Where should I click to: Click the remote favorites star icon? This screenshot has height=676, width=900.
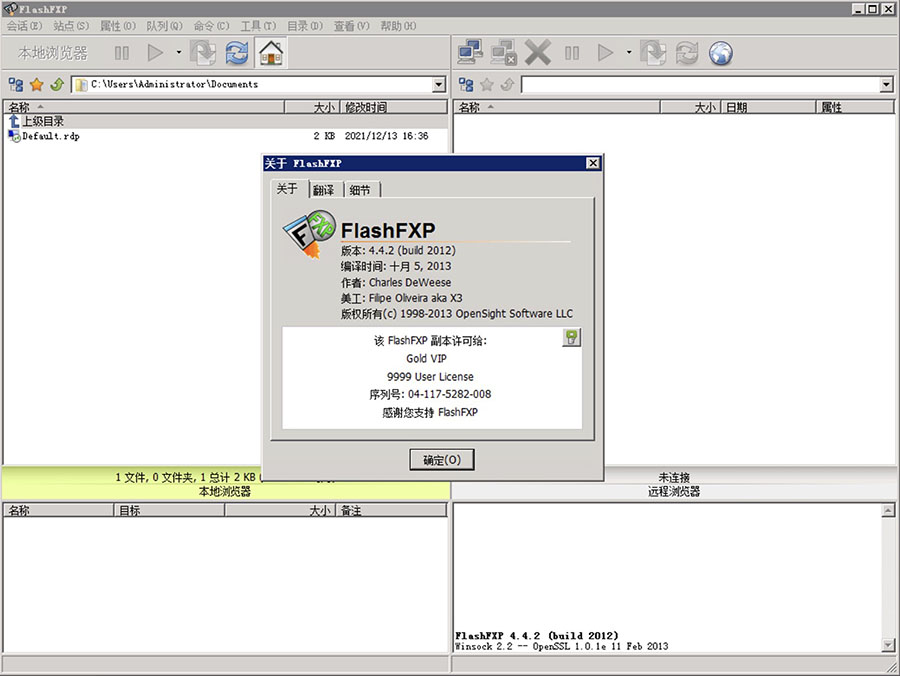point(487,85)
